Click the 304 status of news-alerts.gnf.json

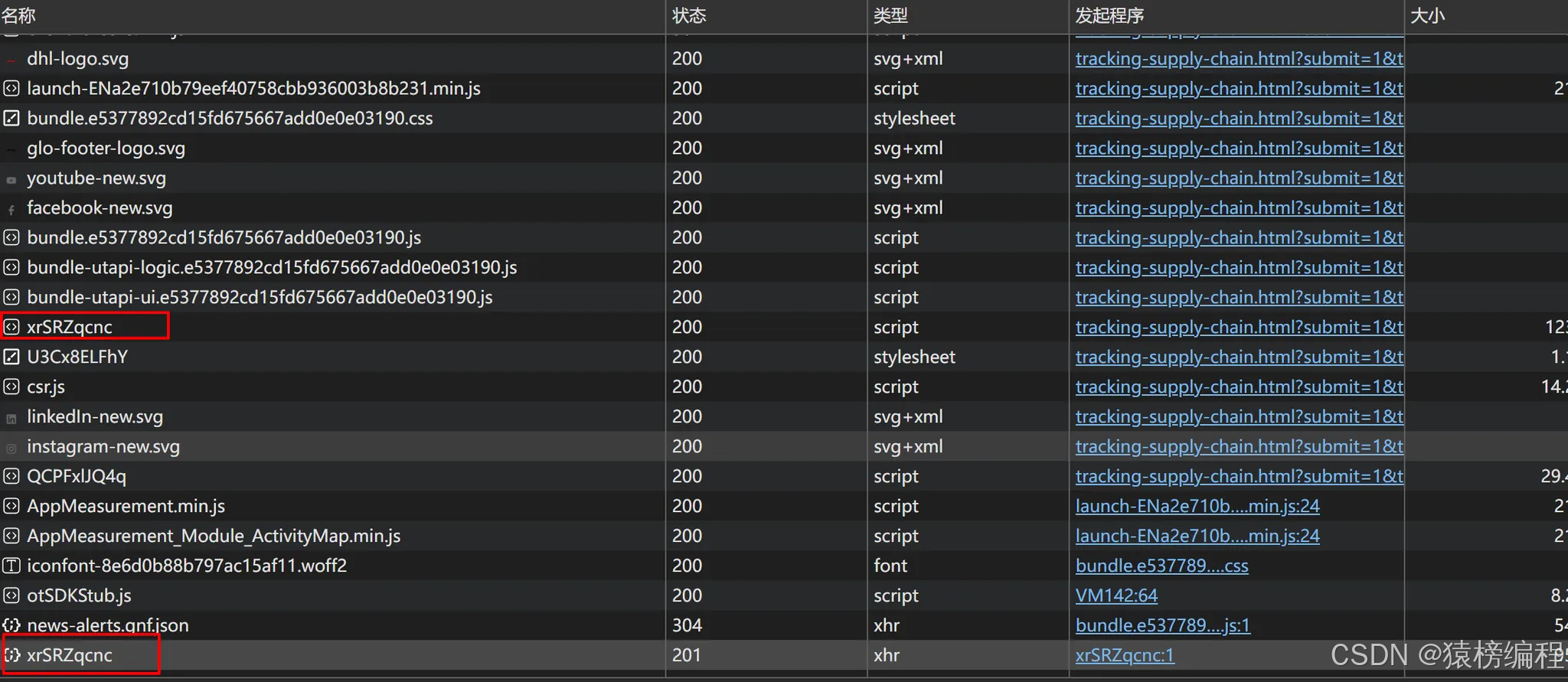click(687, 625)
